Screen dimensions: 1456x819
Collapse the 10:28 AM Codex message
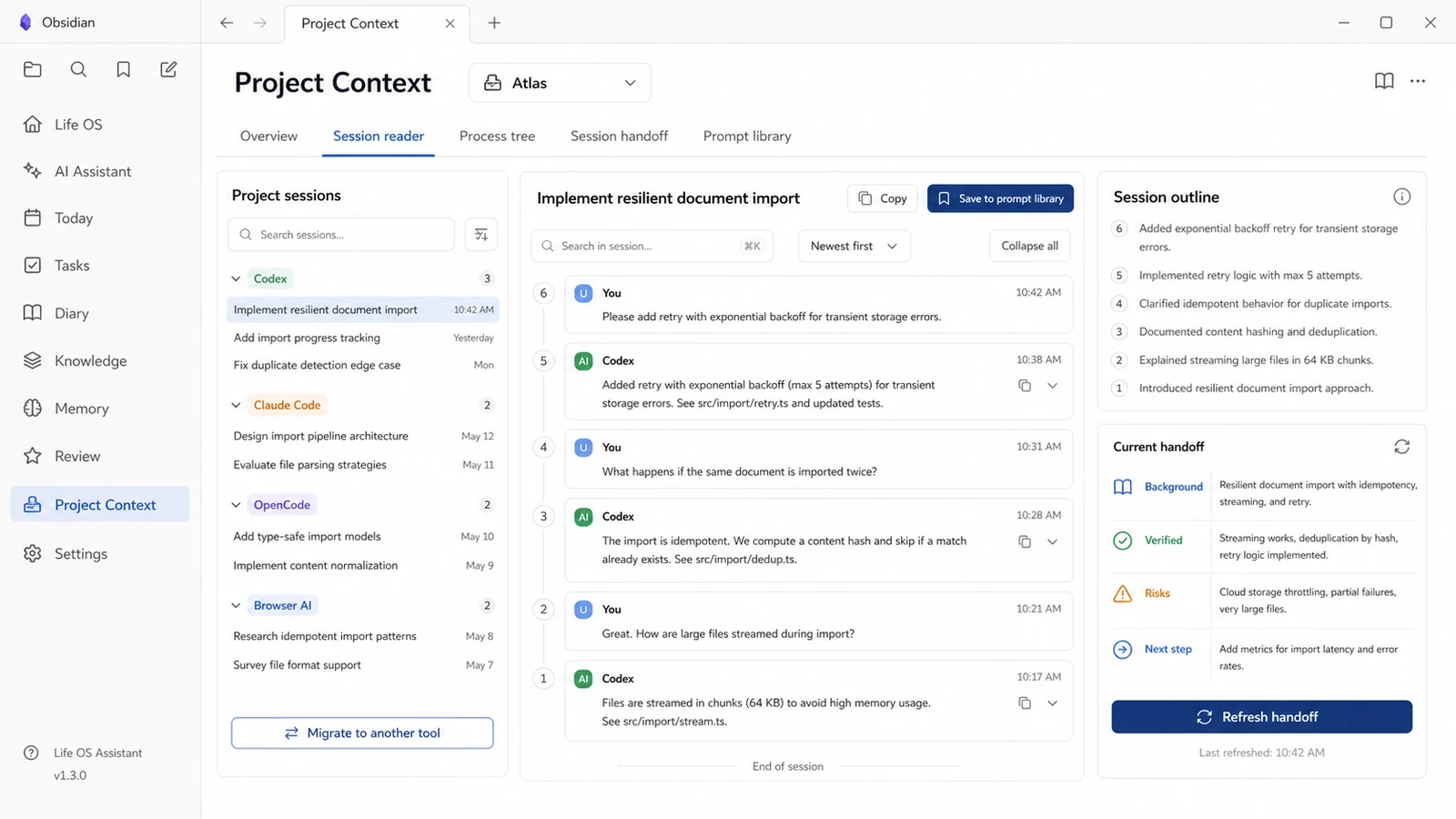[x=1053, y=541]
